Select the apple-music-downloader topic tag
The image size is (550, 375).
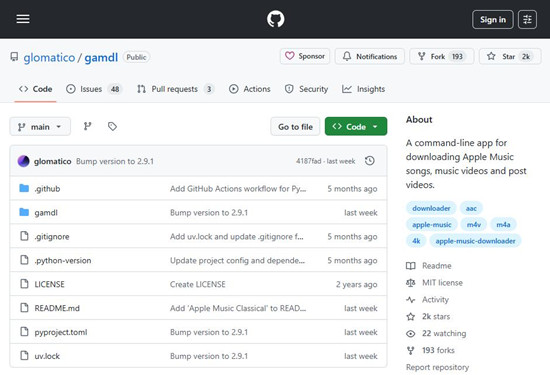click(475, 241)
